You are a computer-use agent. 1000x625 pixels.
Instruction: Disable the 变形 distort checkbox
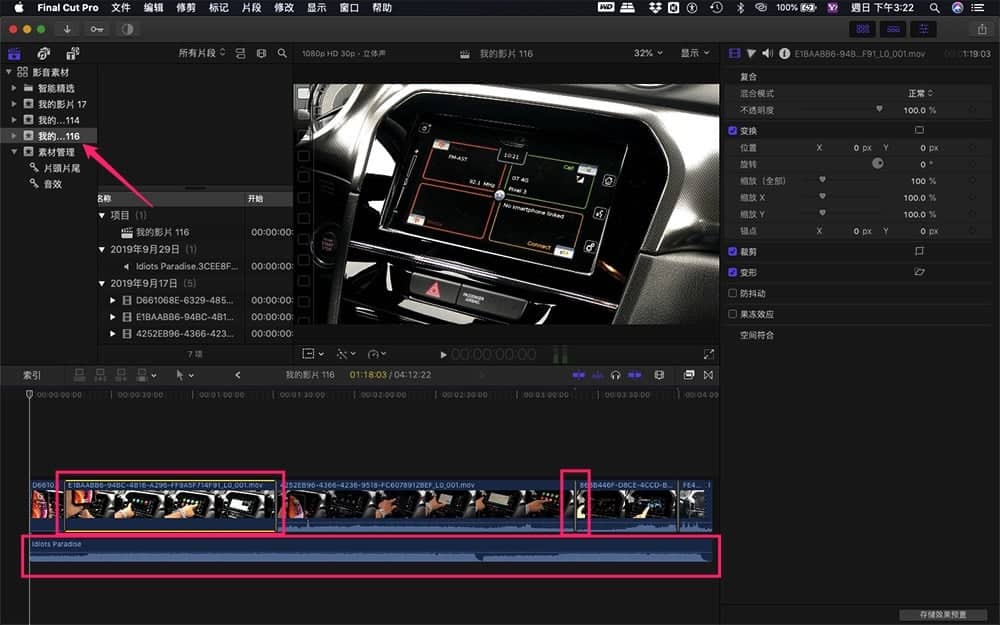tap(732, 272)
